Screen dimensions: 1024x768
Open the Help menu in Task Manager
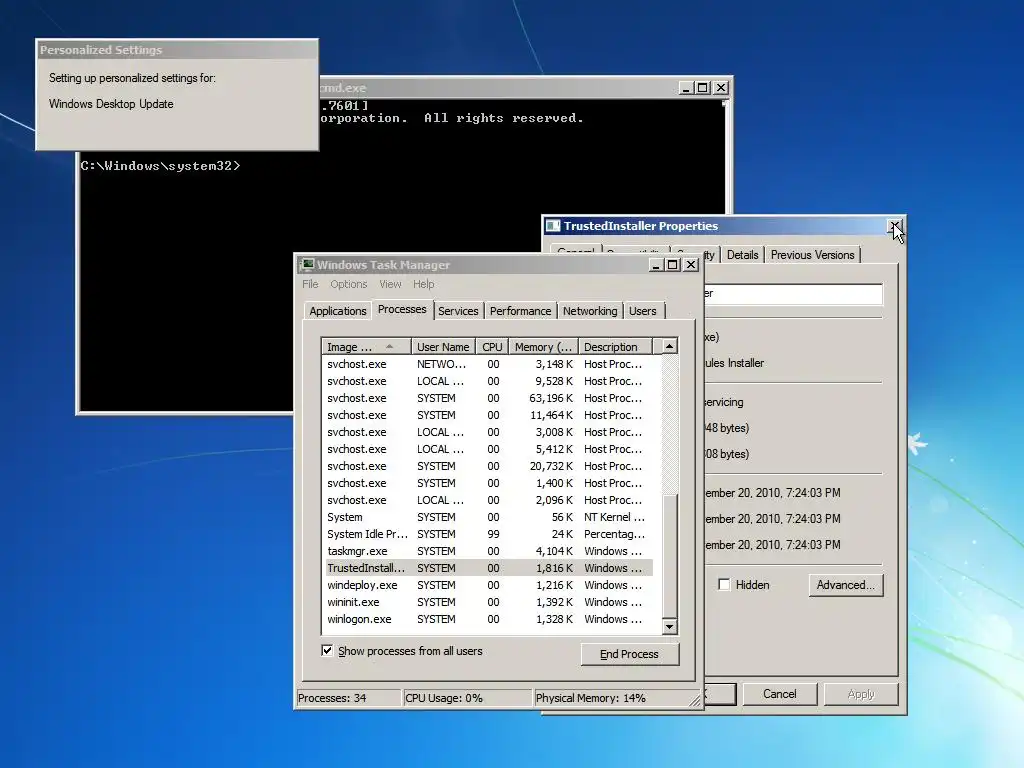[423, 284]
